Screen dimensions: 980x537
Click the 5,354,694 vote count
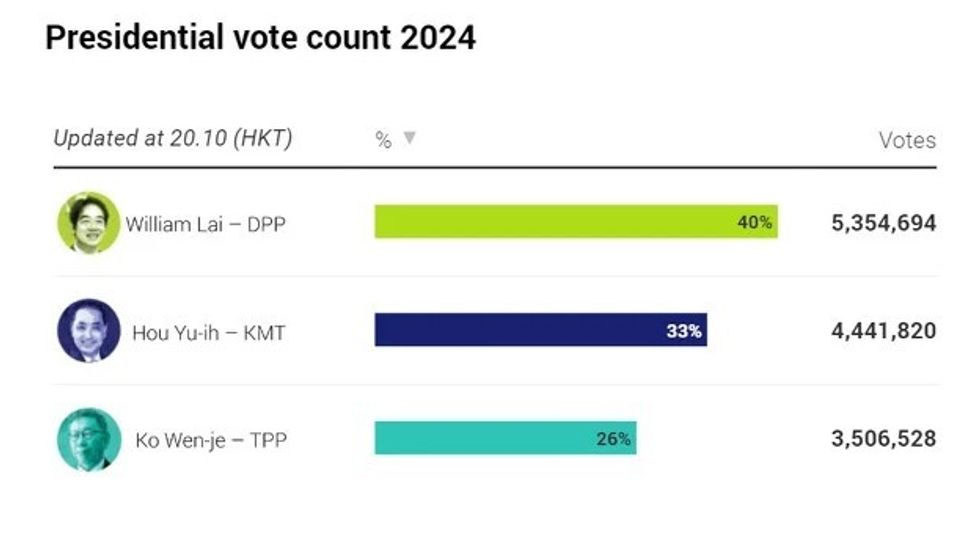883,223
